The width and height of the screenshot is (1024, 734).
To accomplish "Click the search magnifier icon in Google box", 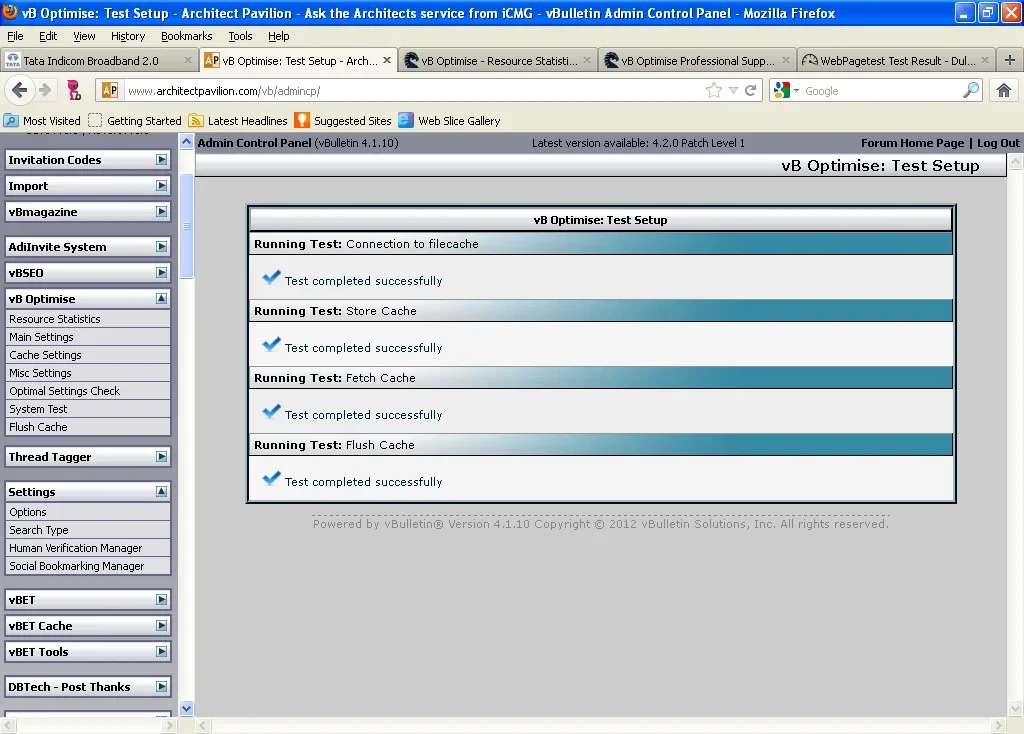I will [971, 90].
